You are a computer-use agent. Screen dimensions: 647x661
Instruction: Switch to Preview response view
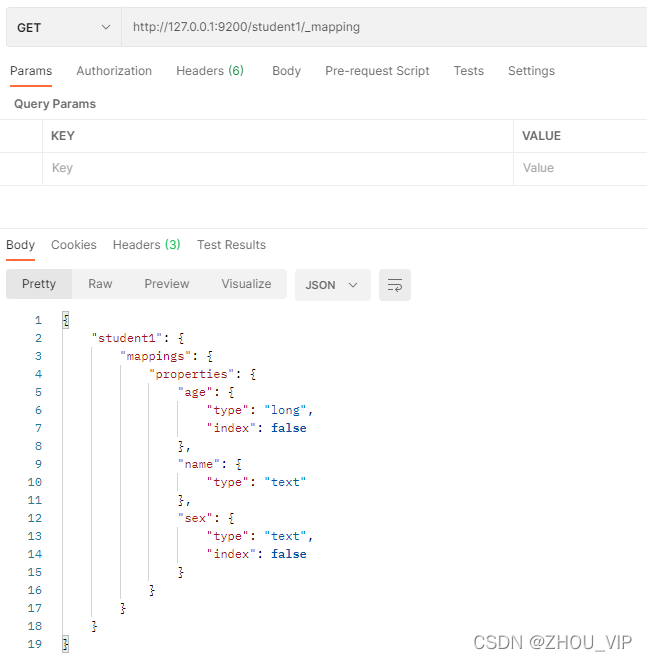tap(167, 284)
